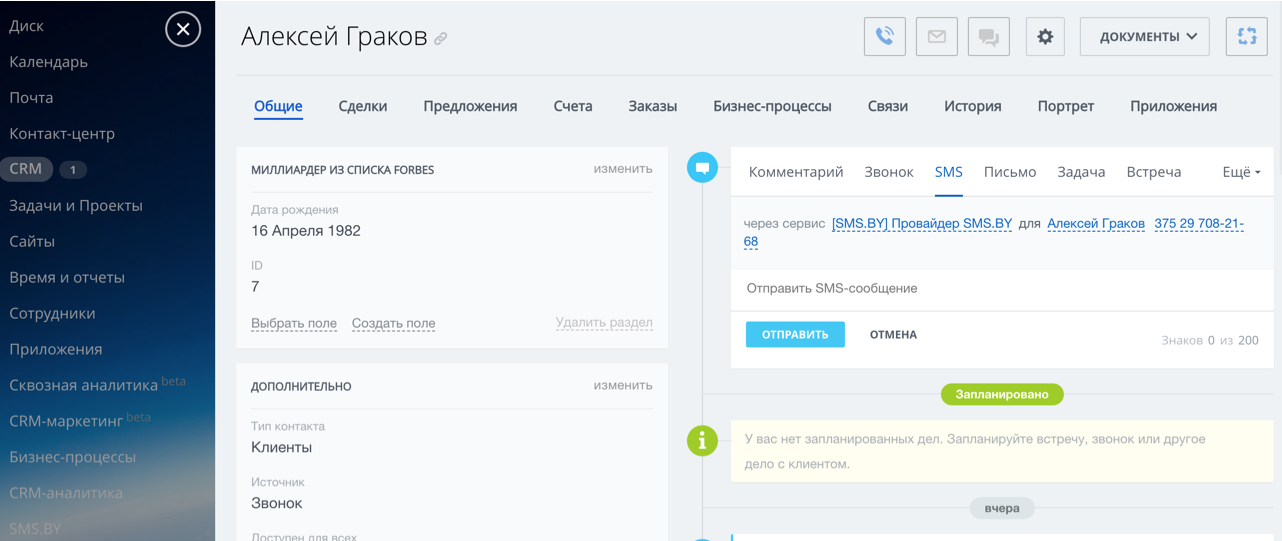Click the link icon beside contact name
Screen dimensions: 1282x541
[441, 39]
